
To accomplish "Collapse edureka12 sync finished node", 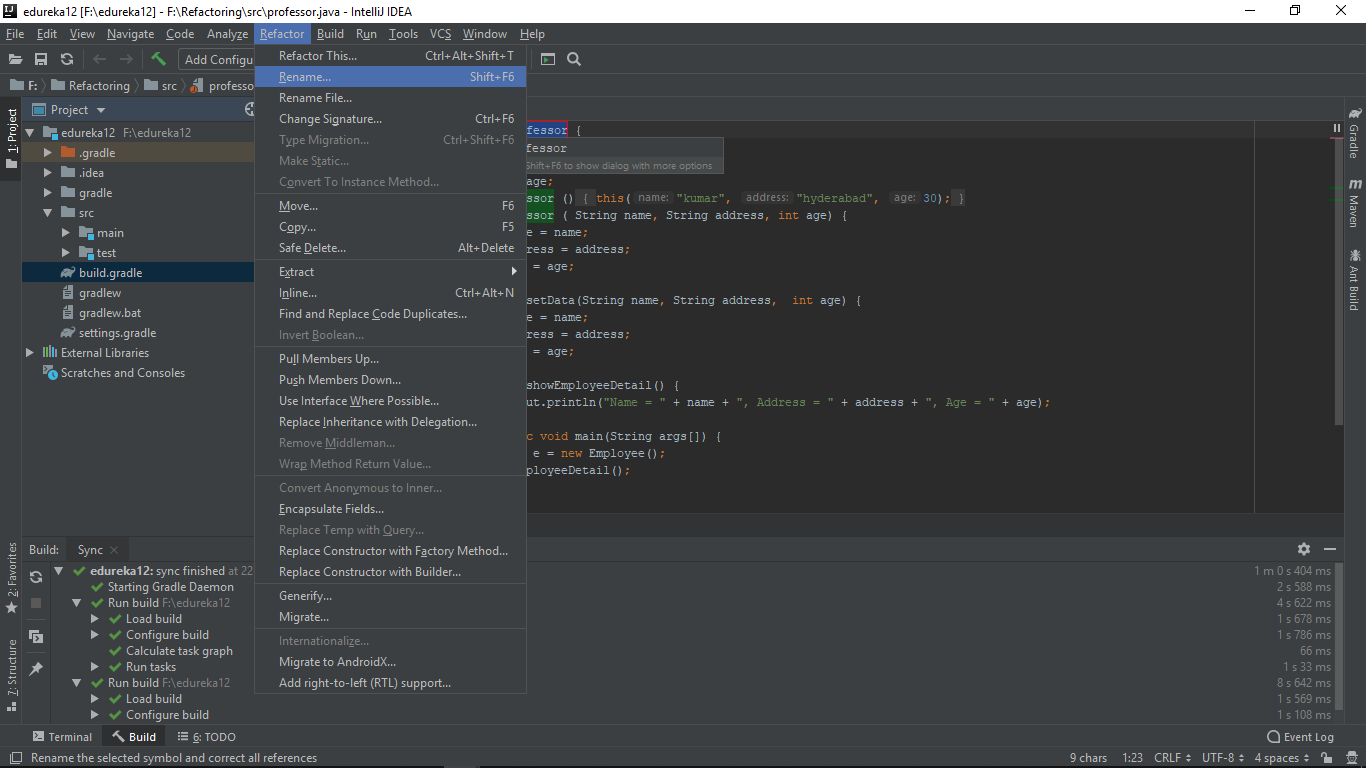I will 59,571.
